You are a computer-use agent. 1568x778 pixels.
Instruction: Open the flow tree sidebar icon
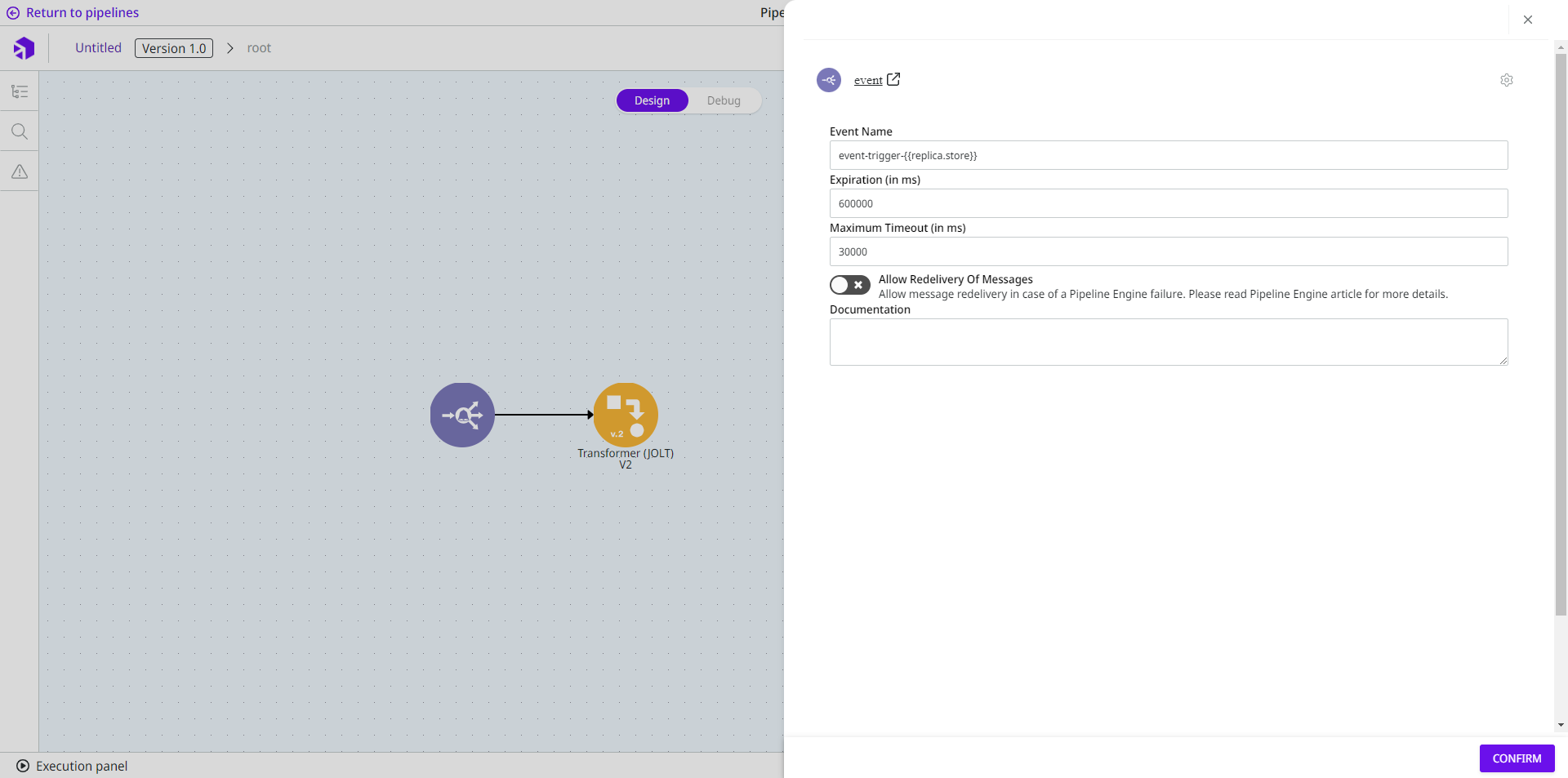tap(20, 91)
